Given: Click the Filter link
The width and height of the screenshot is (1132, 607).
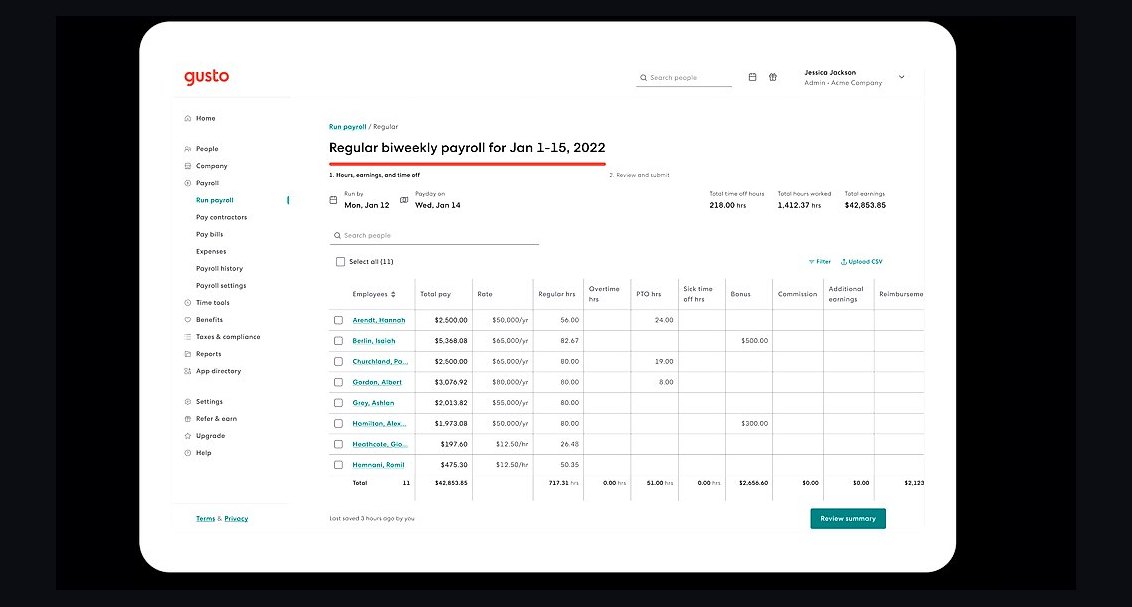Looking at the screenshot, I should [819, 262].
